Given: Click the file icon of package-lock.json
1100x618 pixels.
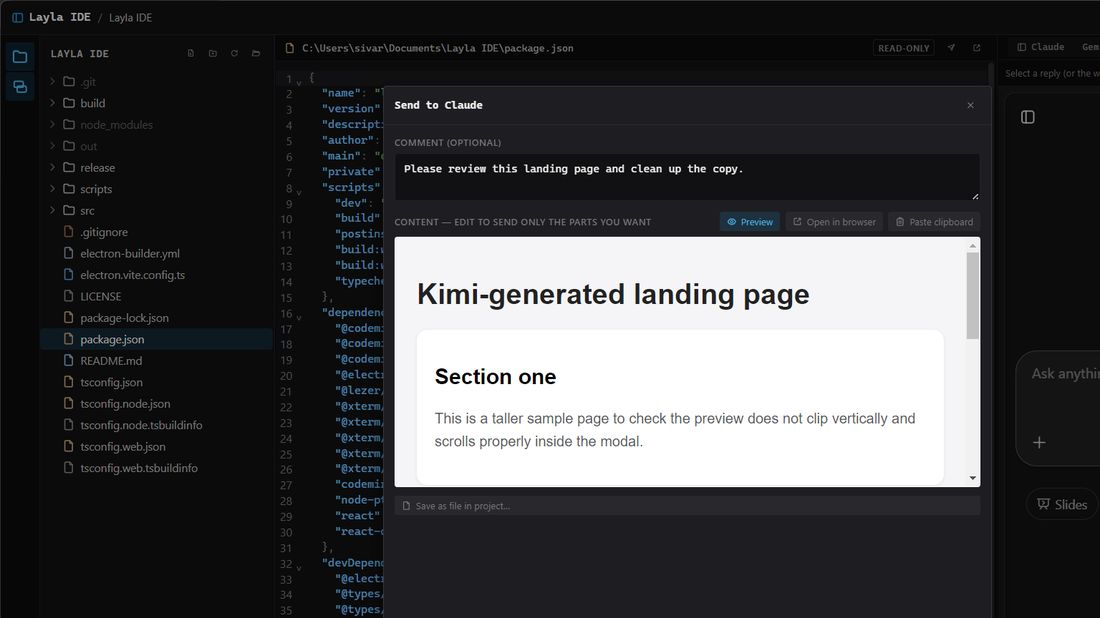Looking at the screenshot, I should click(x=68, y=317).
